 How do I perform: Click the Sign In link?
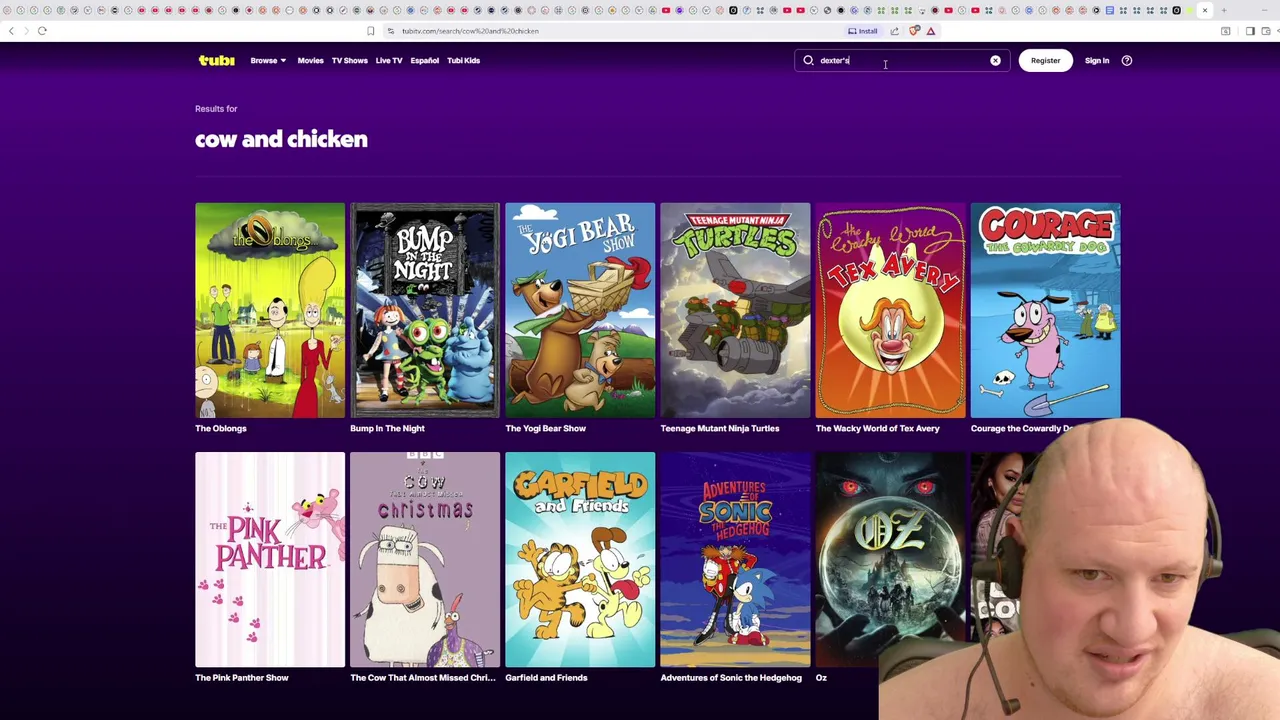1097,60
